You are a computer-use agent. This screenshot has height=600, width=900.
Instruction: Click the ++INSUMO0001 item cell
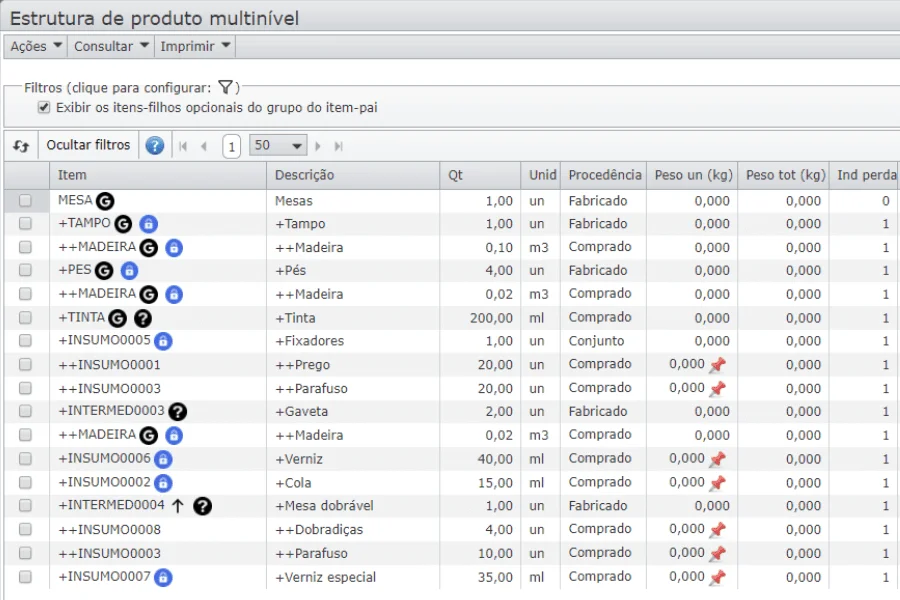158,365
